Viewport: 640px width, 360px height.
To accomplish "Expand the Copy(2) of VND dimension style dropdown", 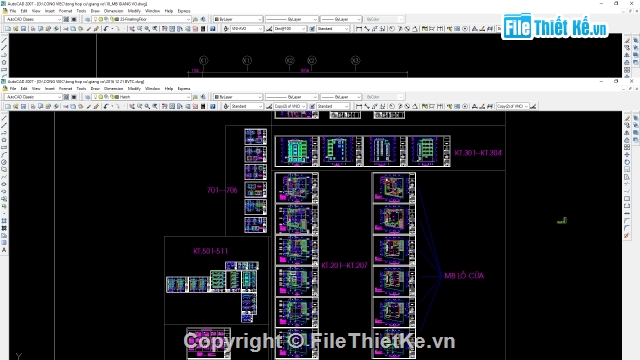I will (290, 107).
